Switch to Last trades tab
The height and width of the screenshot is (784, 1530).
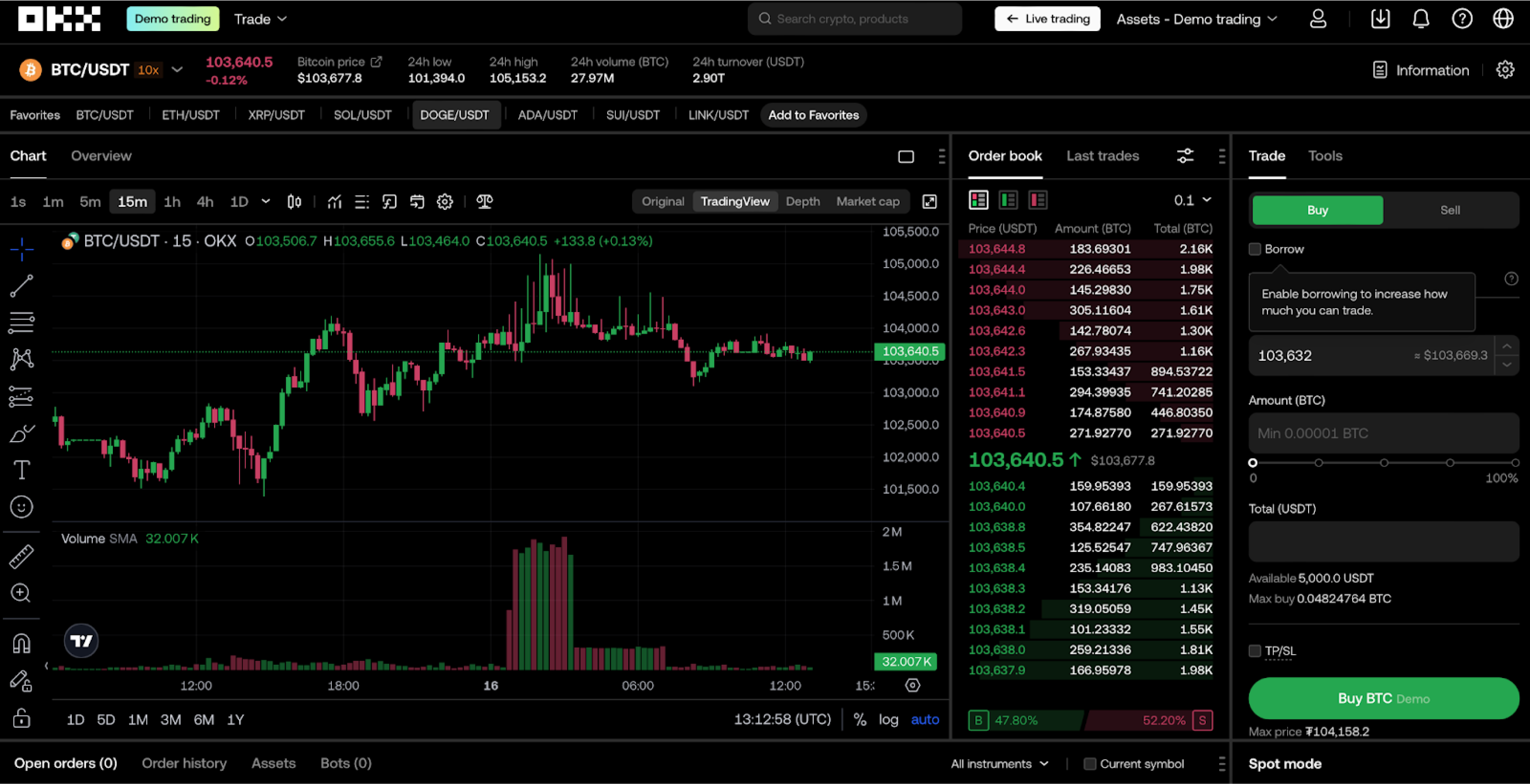[1102, 155]
